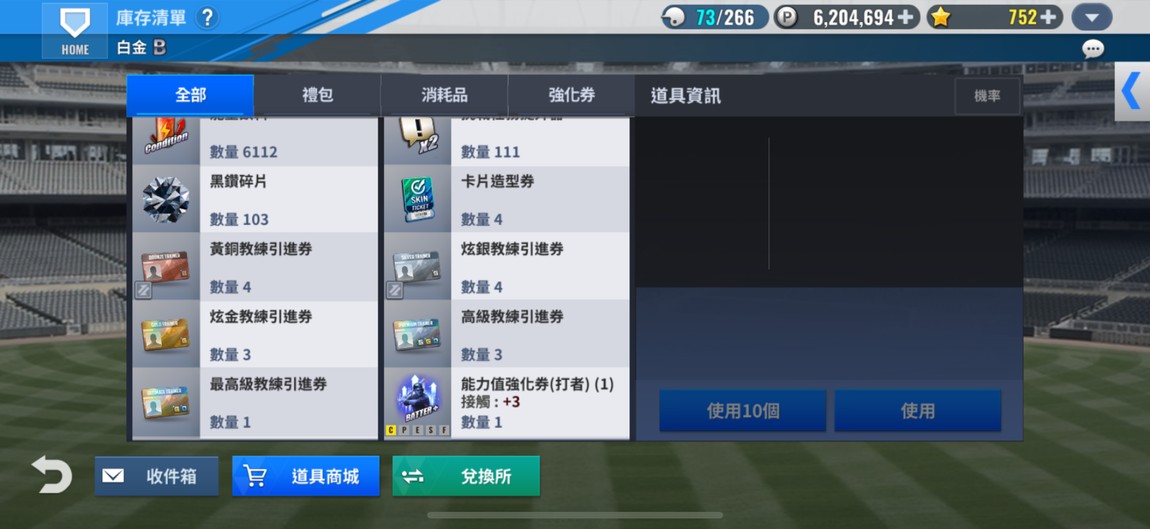Open the inventory help question mark
This screenshot has height=529, width=1150.
tap(208, 18)
